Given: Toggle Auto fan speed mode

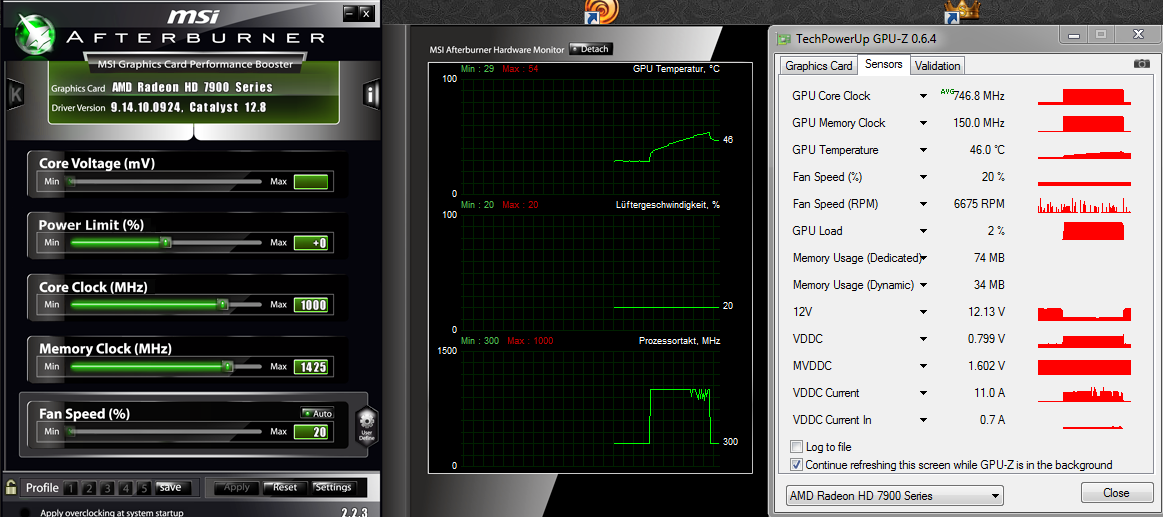Looking at the screenshot, I should point(317,413).
